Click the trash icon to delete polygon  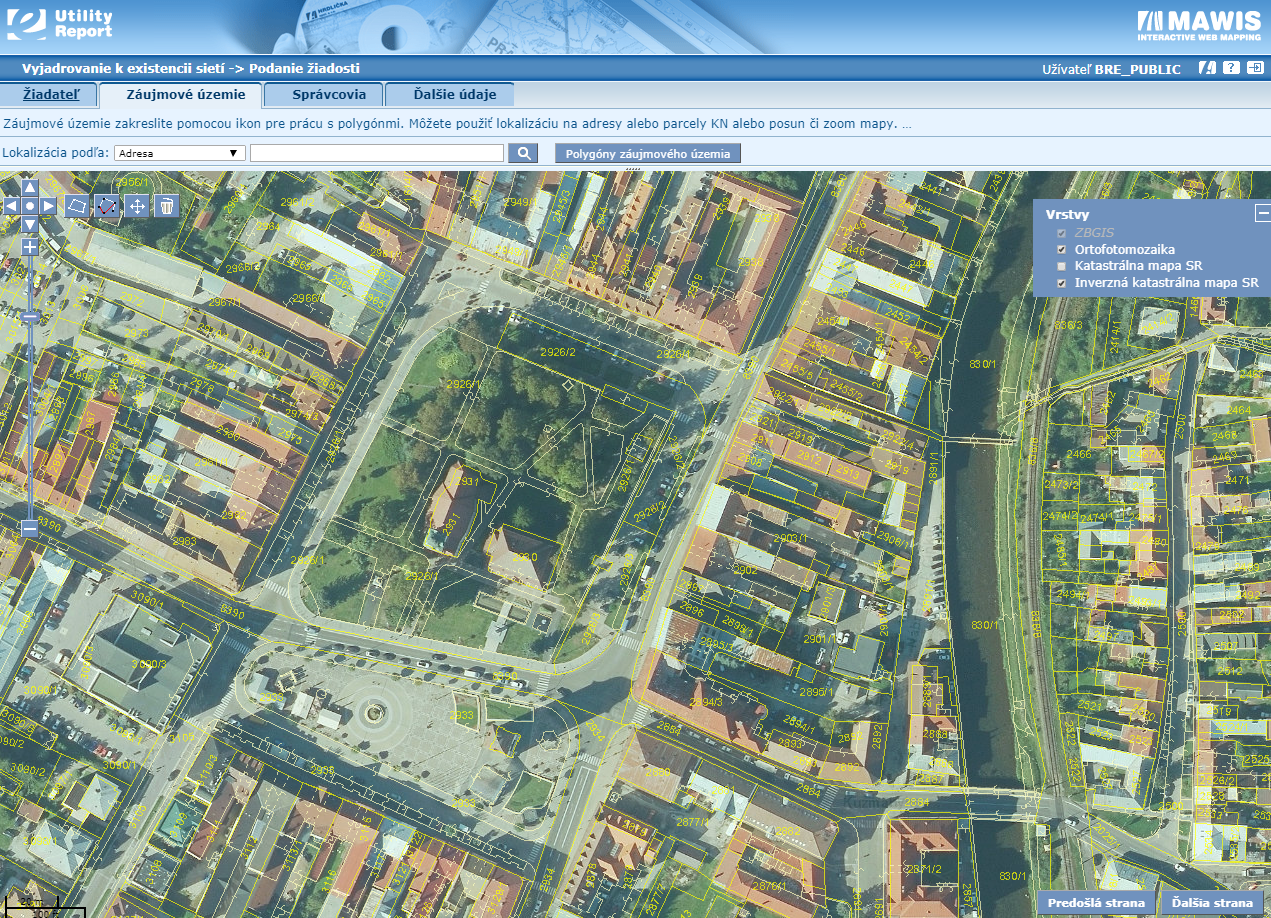[x=167, y=205]
